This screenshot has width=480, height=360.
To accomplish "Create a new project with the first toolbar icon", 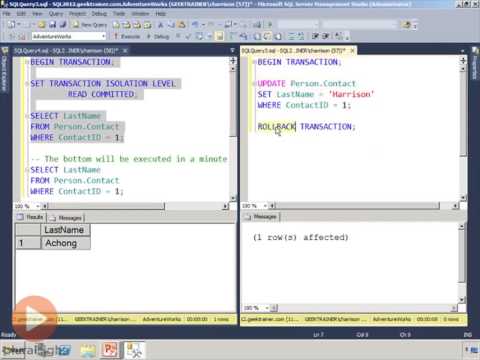I will pos(12,25).
